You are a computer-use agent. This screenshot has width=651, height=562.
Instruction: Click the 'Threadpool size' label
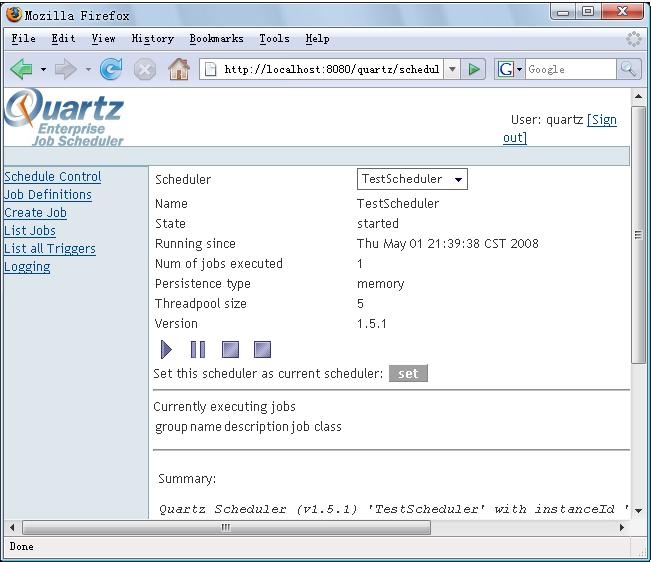201,304
